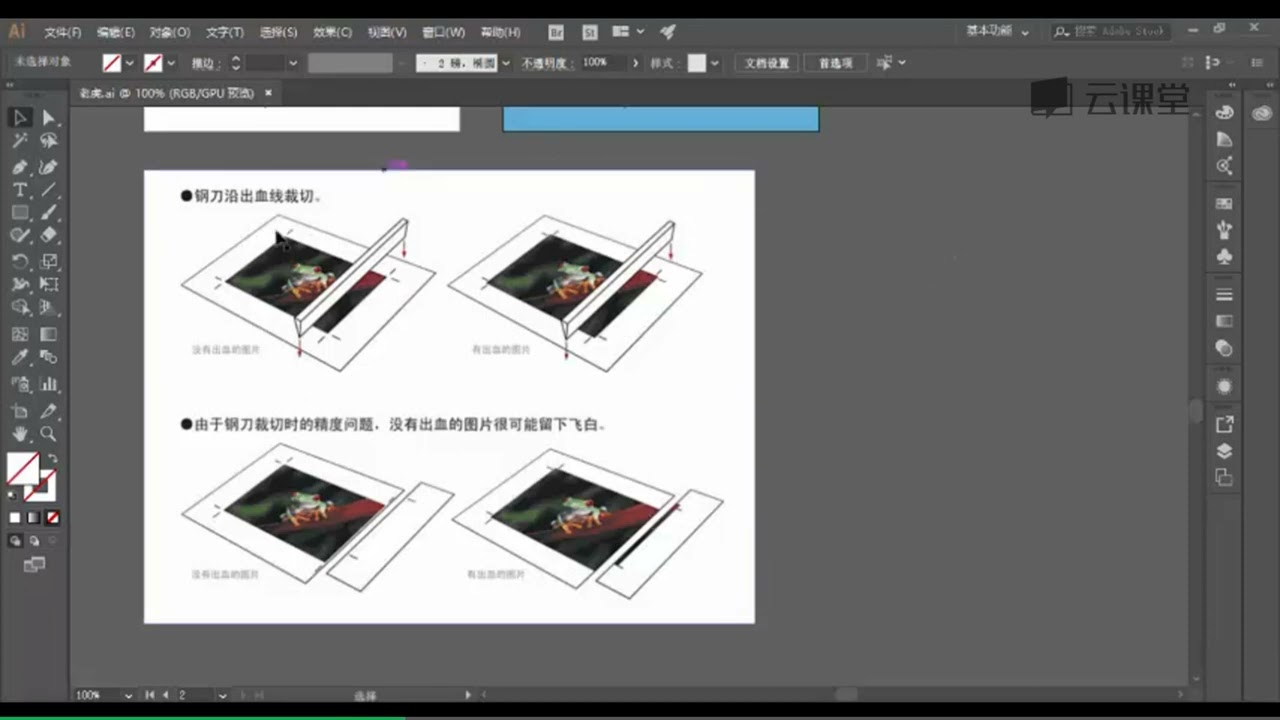Change the screen mode
Viewport: 1280px width, 720px height.
click(34, 565)
